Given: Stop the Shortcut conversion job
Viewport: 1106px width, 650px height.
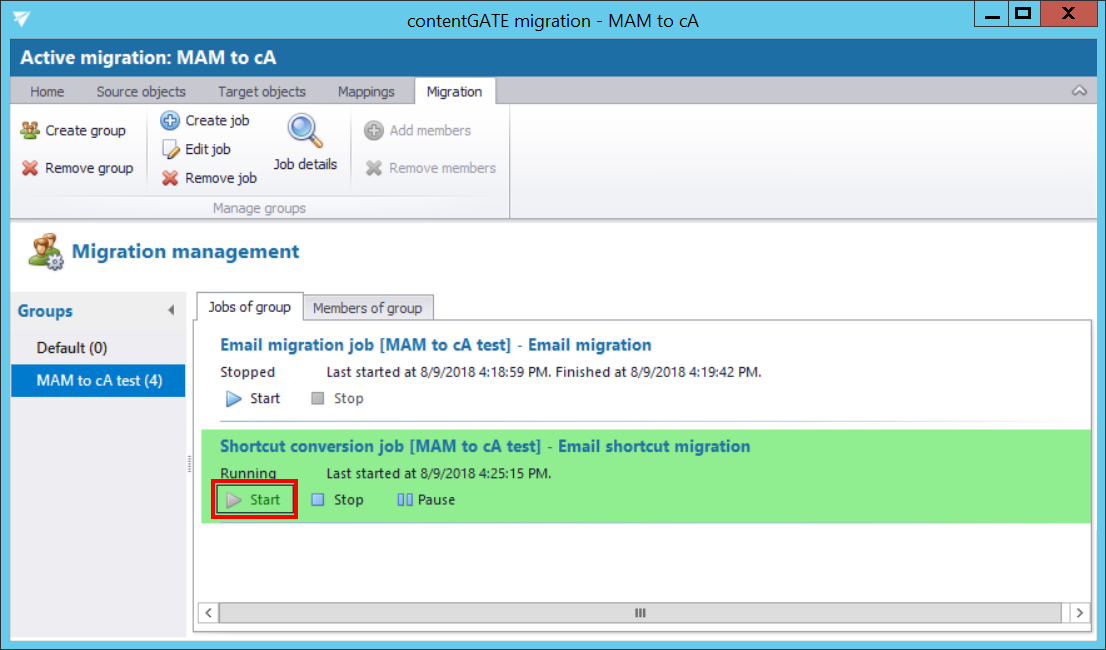Looking at the screenshot, I should click(337, 500).
